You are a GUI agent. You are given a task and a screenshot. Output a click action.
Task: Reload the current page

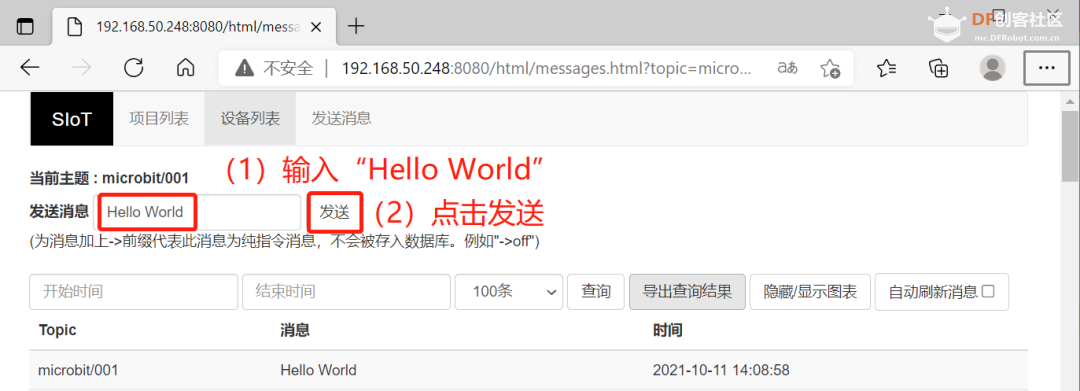pyautogui.click(x=134, y=67)
